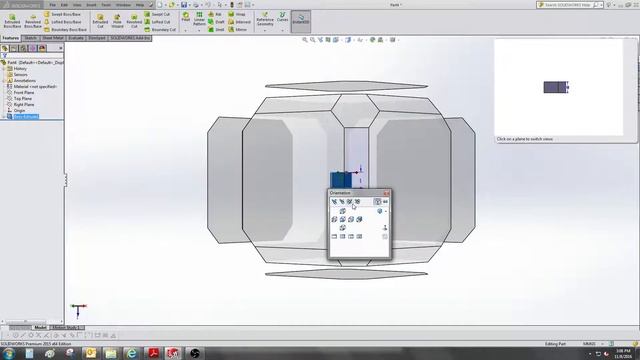640x360 pixels.
Task: Open the Insert menu
Action: 91,5
